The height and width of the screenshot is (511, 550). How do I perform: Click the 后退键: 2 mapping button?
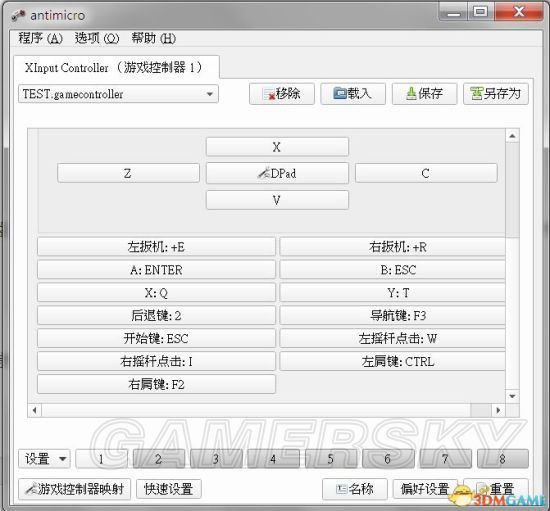(156, 315)
